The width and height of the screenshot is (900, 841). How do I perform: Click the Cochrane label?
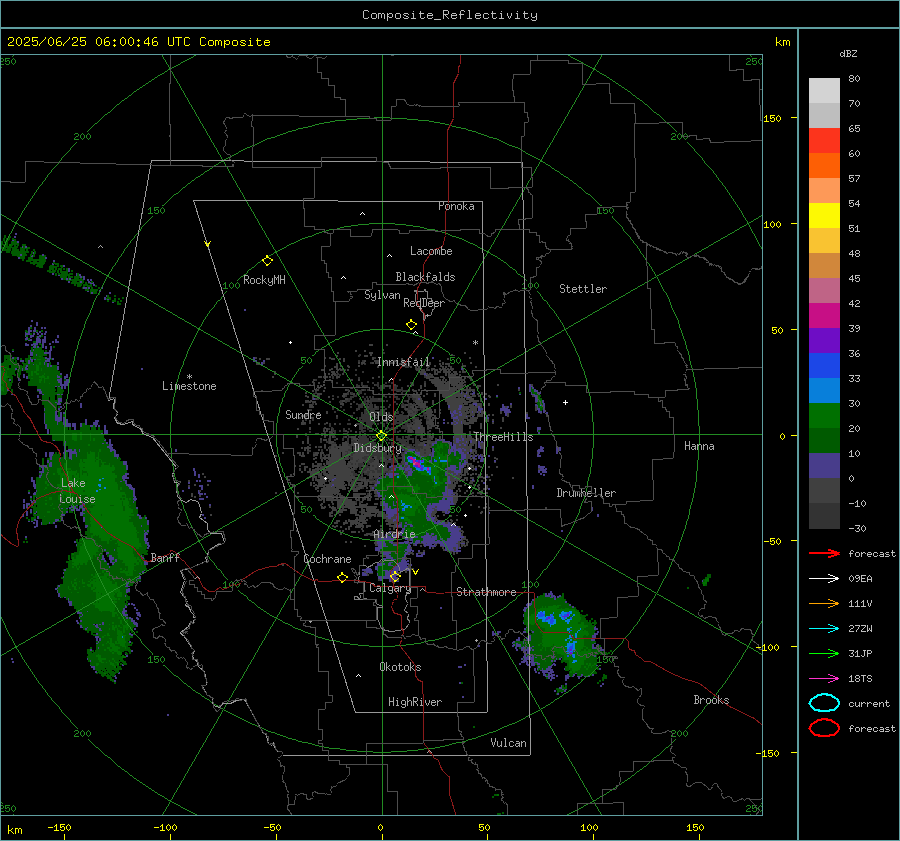[x=327, y=559]
